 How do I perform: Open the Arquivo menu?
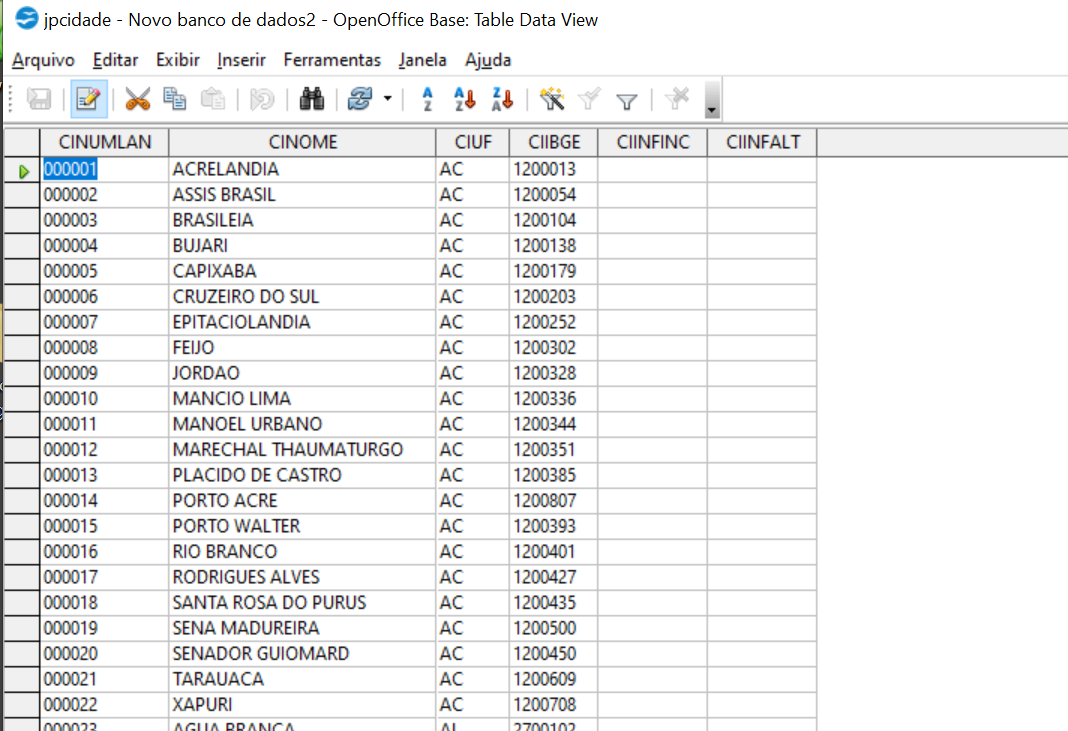[x=43, y=60]
